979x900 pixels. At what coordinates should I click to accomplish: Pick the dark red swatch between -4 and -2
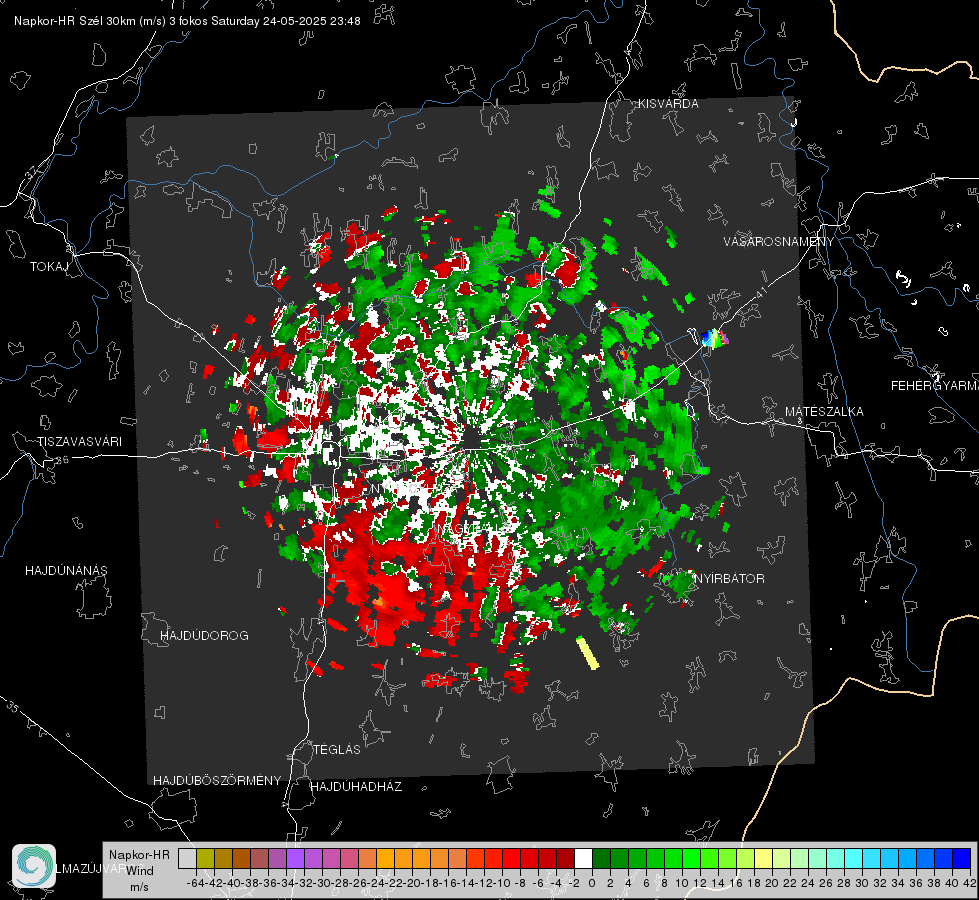point(565,859)
